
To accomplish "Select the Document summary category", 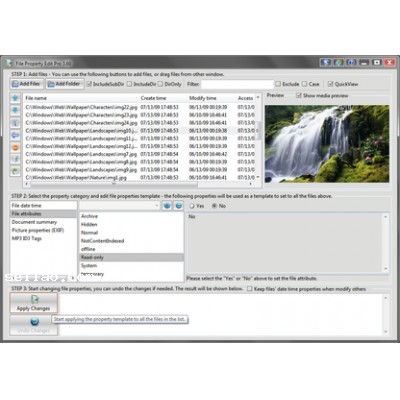I will tap(43, 222).
